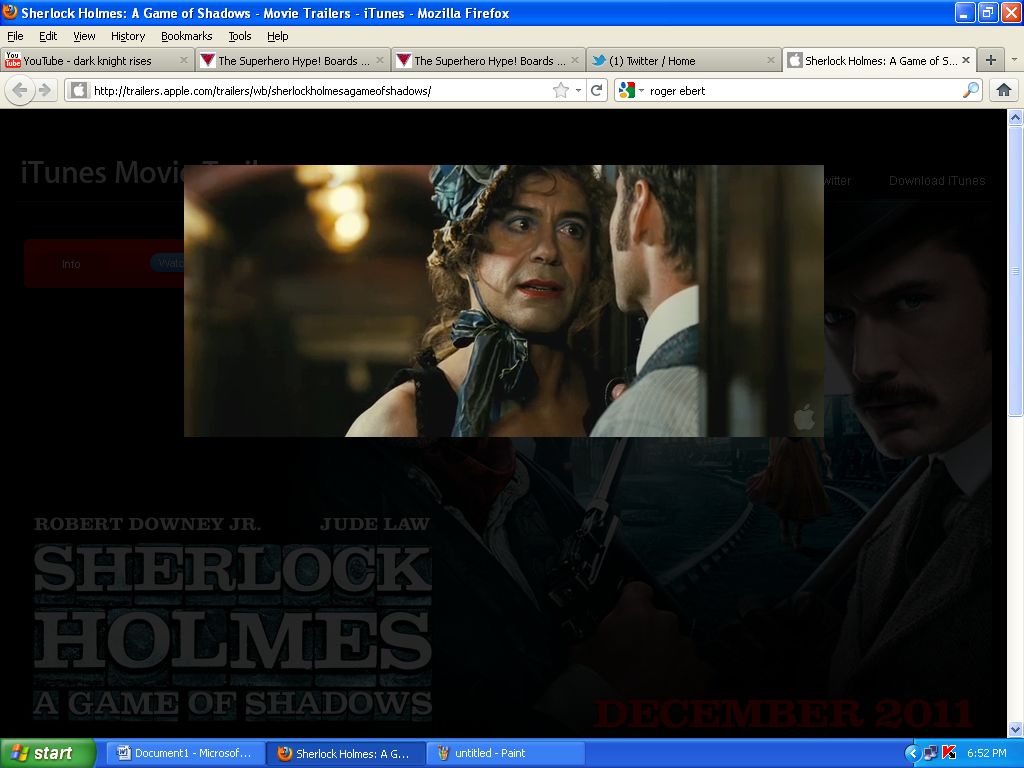This screenshot has height=768, width=1024.
Task: Click the search magnifying glass icon
Action: 971,90
